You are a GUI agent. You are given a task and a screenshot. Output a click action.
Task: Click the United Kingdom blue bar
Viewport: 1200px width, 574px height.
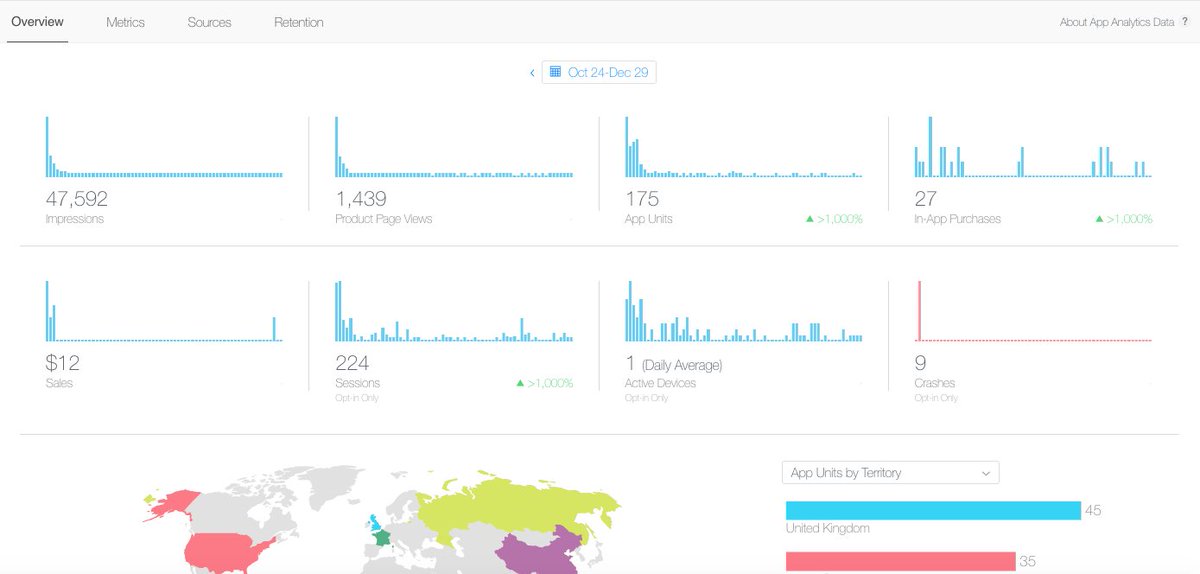point(933,511)
